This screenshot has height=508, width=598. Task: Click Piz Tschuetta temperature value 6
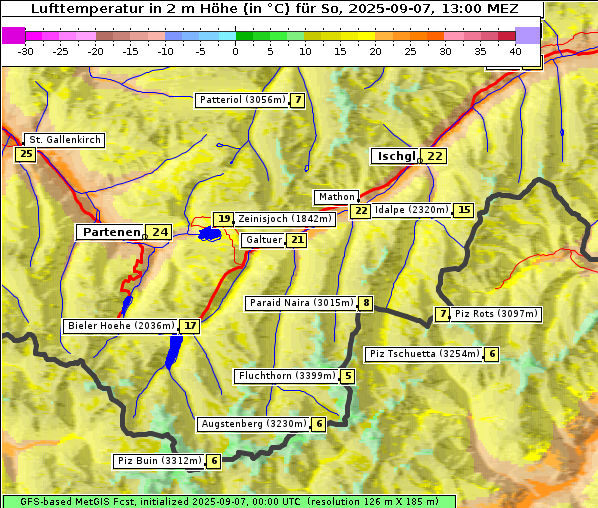click(x=492, y=354)
